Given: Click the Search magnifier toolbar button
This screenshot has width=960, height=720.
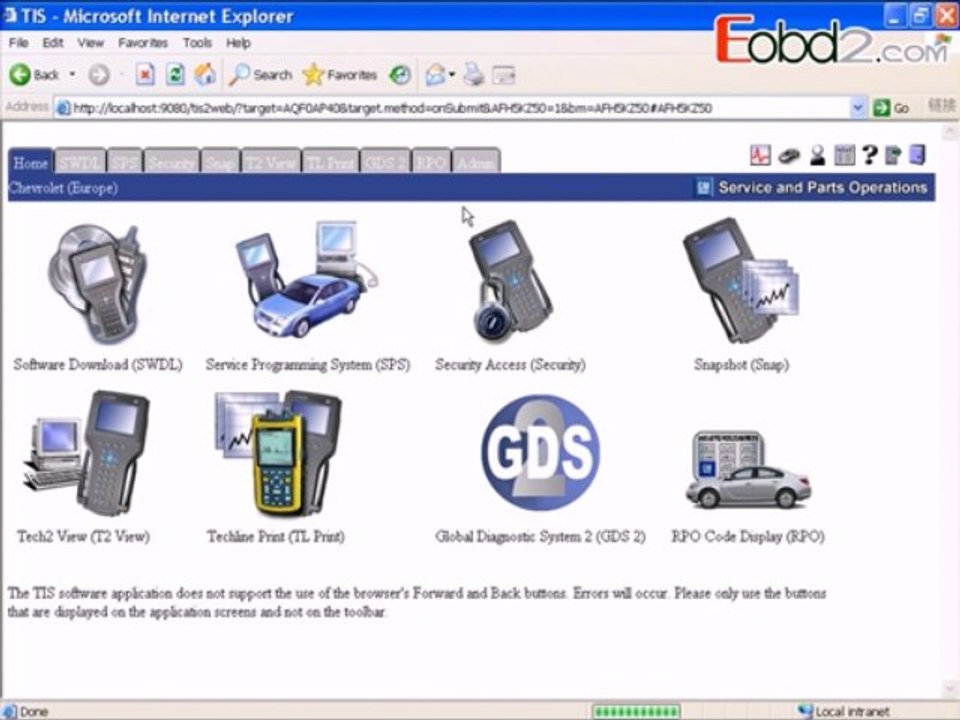Looking at the screenshot, I should [x=260, y=75].
